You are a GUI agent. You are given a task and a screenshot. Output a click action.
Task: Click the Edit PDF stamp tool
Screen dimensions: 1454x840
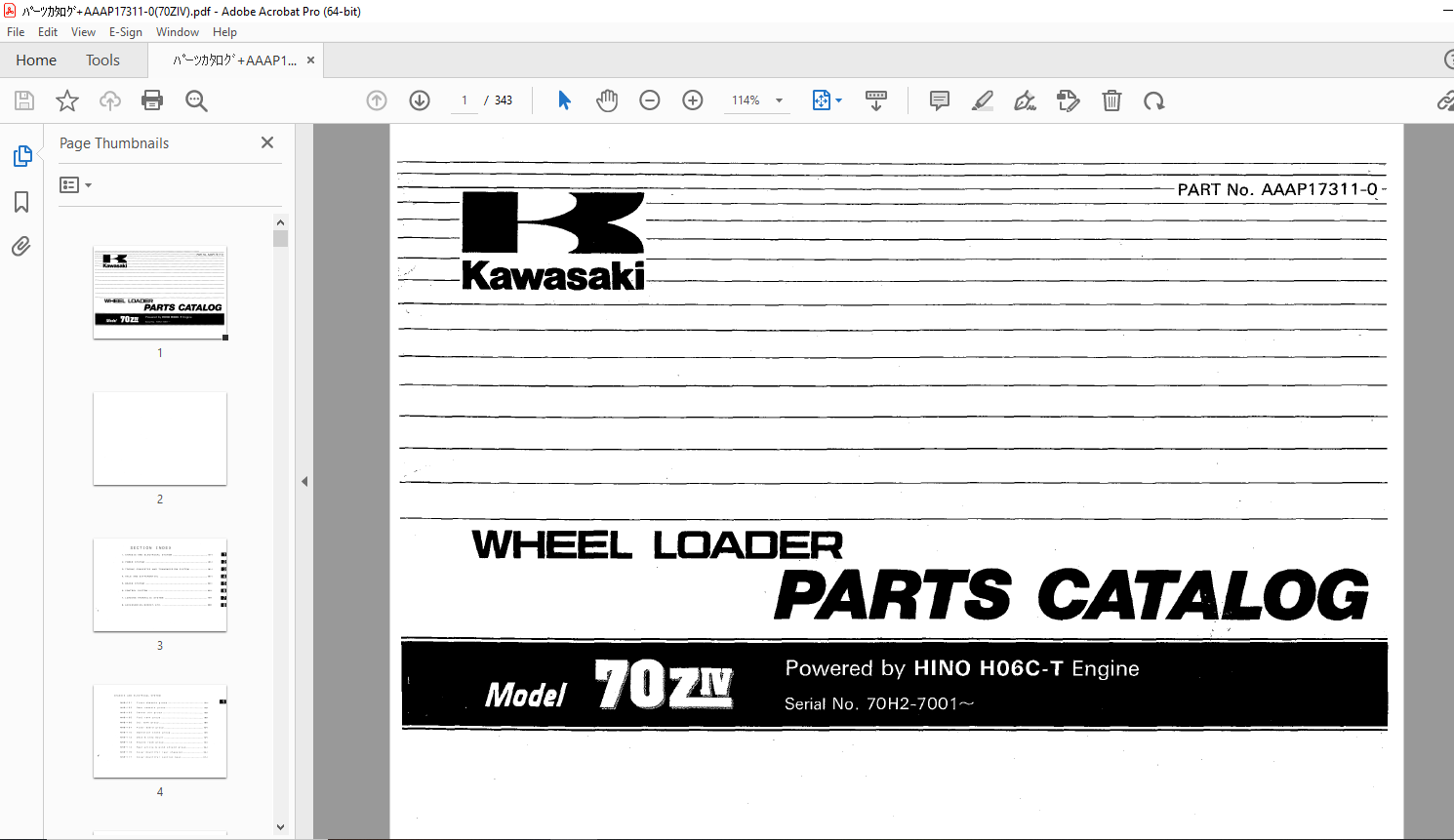1069,100
